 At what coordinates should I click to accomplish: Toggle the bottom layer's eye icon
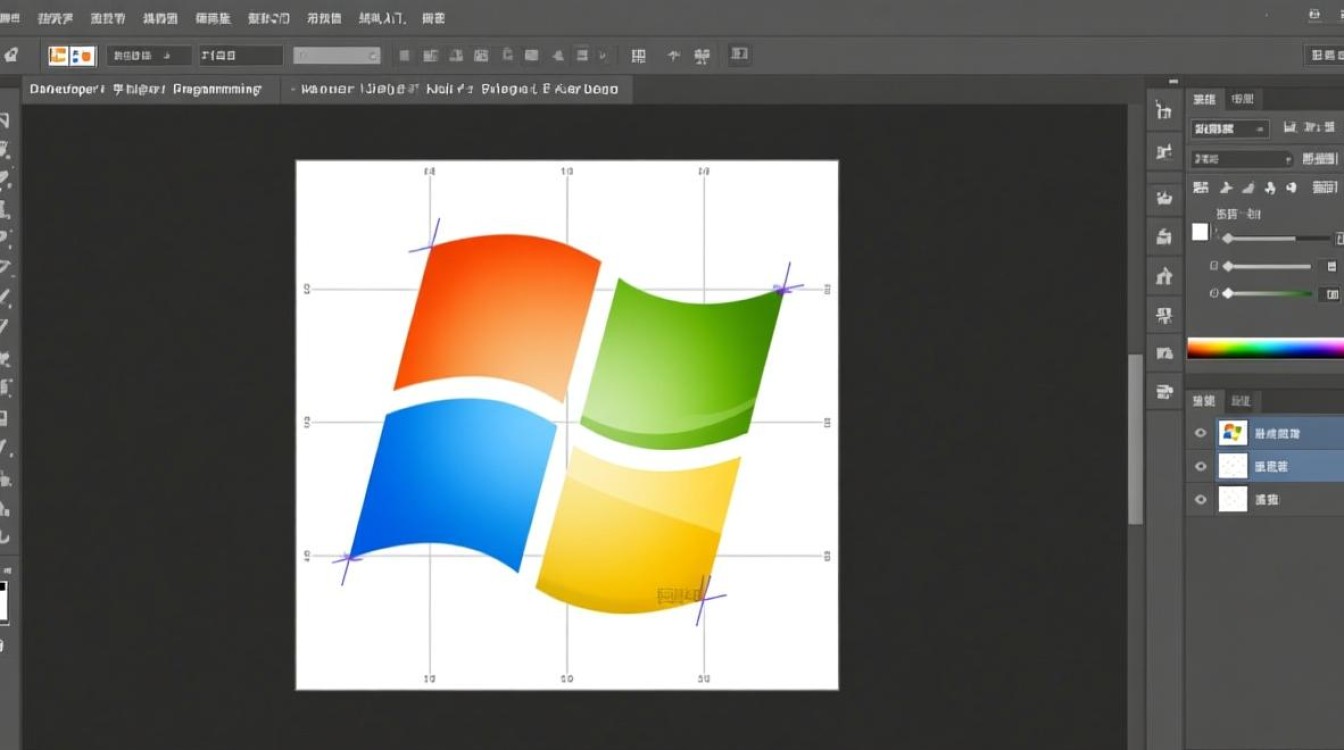pyautogui.click(x=1199, y=500)
